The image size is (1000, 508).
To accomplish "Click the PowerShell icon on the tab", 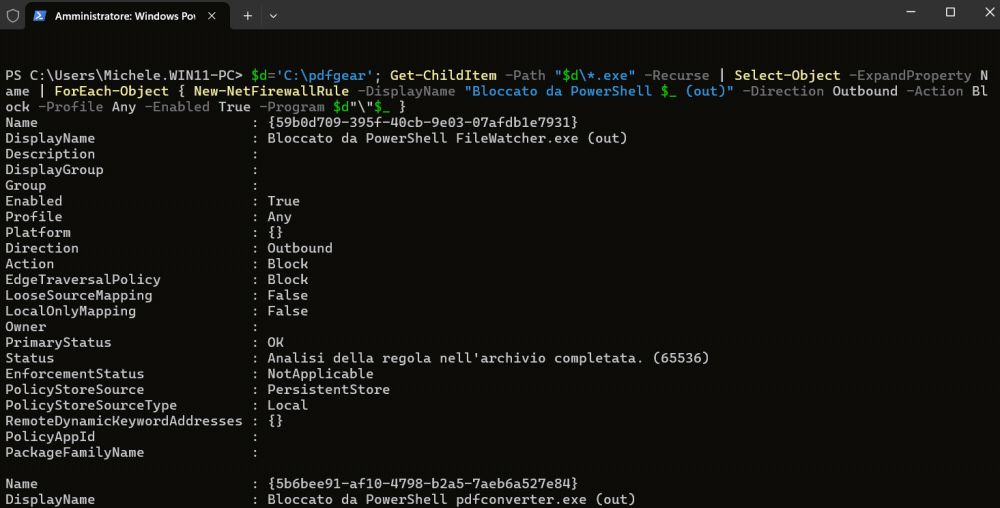I will coord(40,15).
